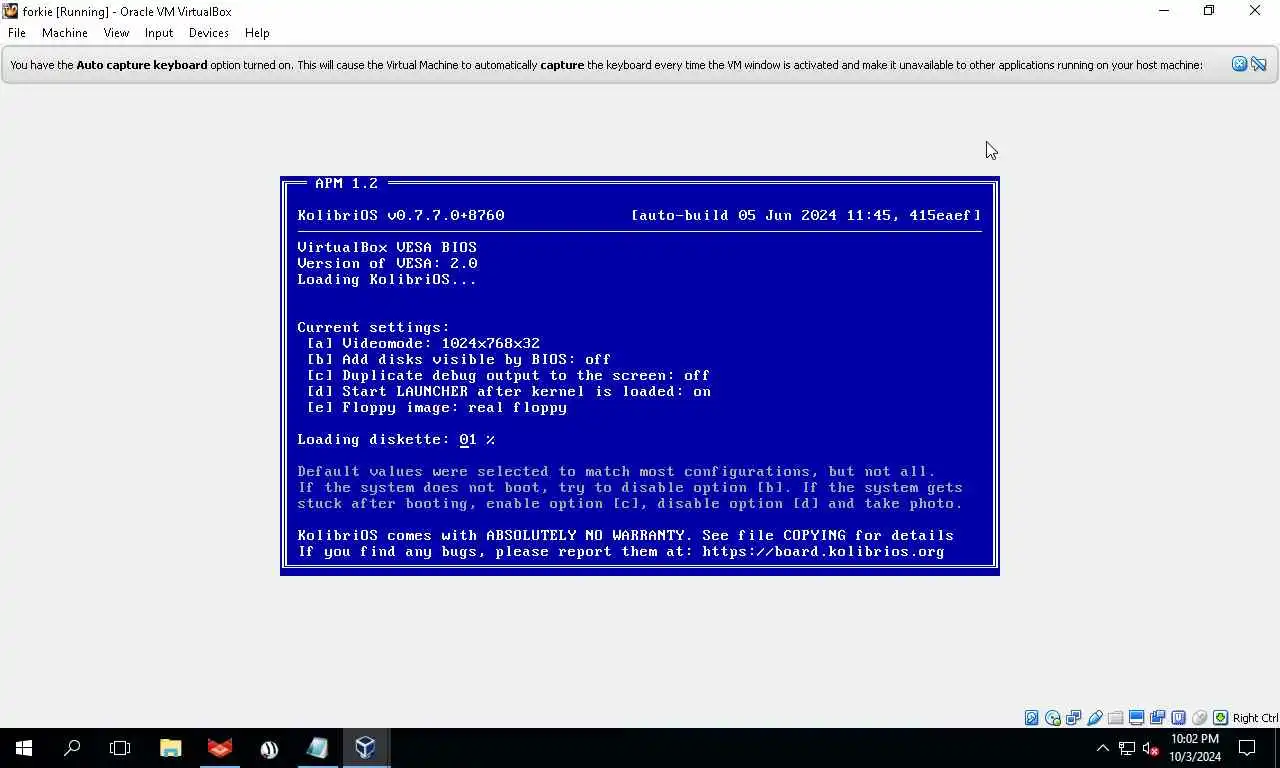Image resolution: width=1280 pixels, height=768 pixels.
Task: Click Duplicate debug output setting line
Action: pos(508,375)
